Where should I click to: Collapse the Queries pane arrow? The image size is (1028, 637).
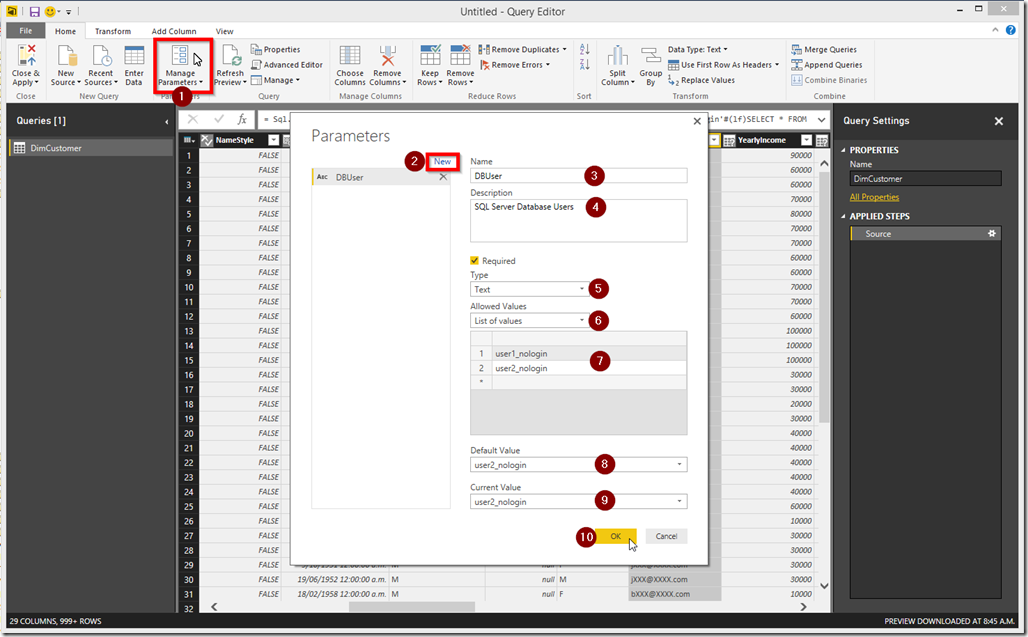167,121
